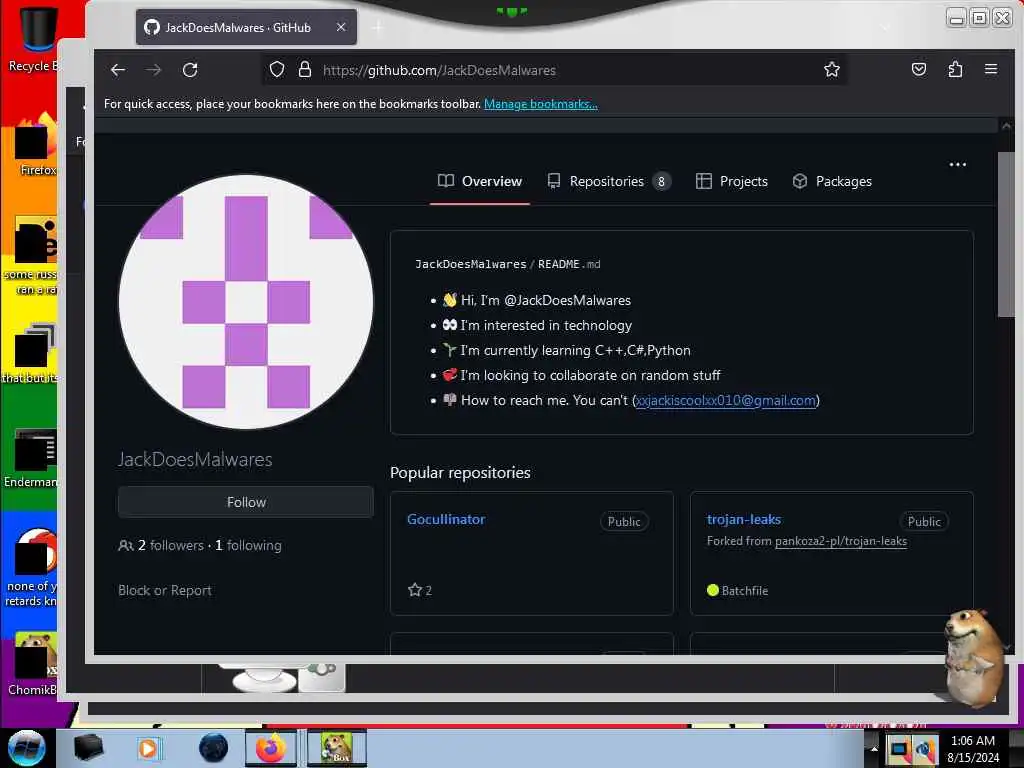Click the JackDoesMalwares username under avatar
Viewport: 1024px width, 768px height.
click(x=195, y=460)
